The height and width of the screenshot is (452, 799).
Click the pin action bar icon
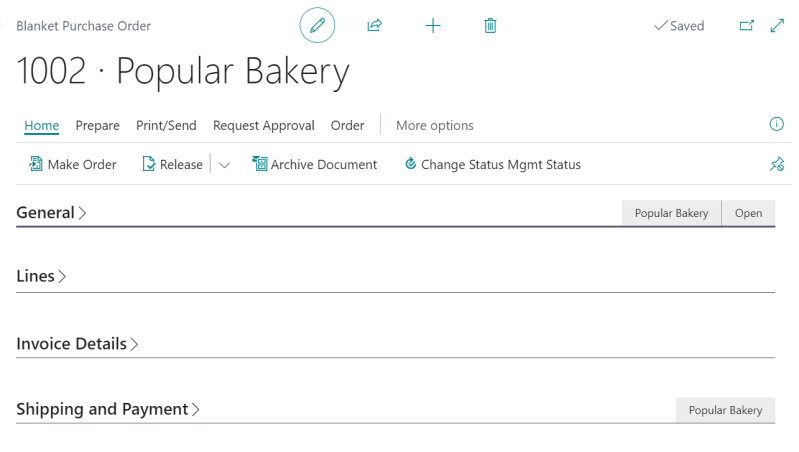click(776, 165)
